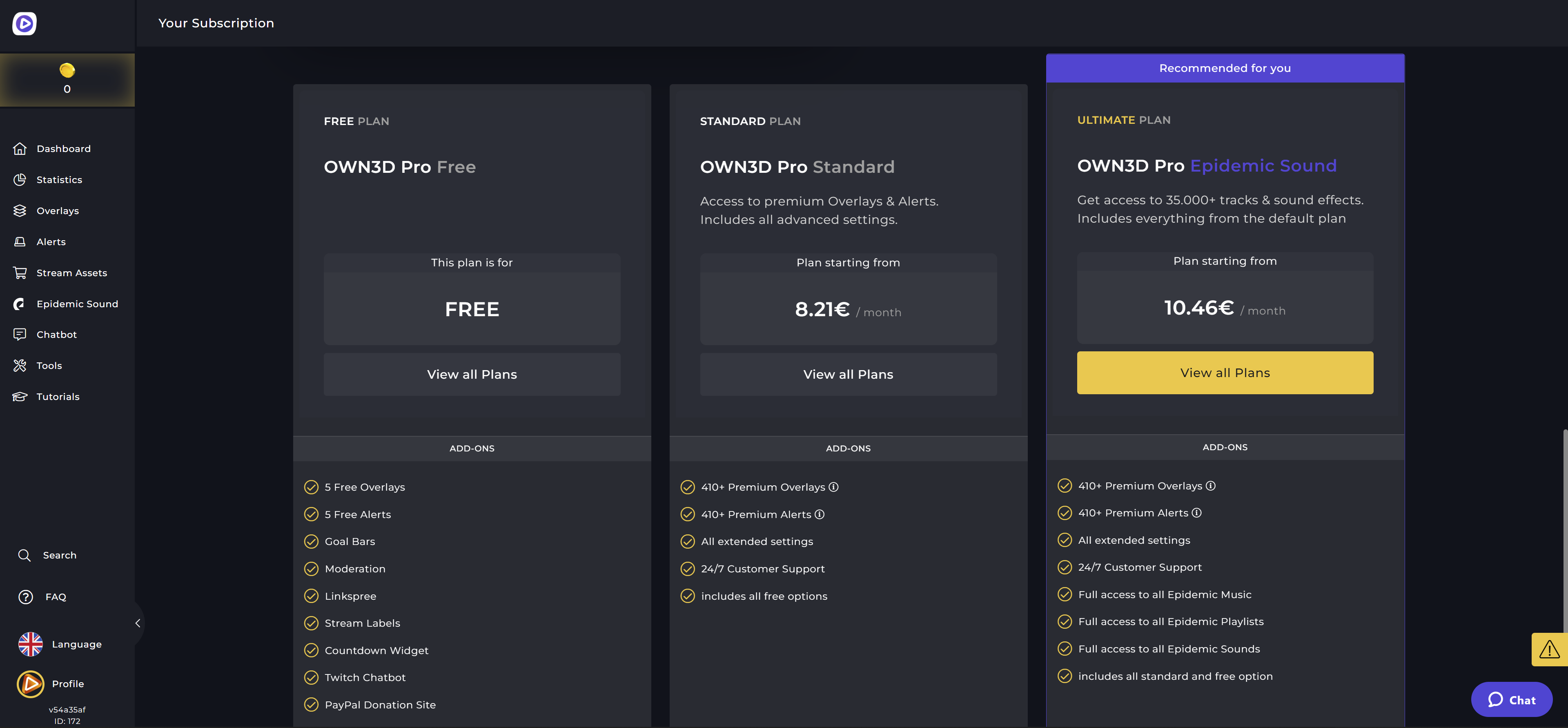
Task: Select Statistics tab in sidebar
Action: (58, 180)
